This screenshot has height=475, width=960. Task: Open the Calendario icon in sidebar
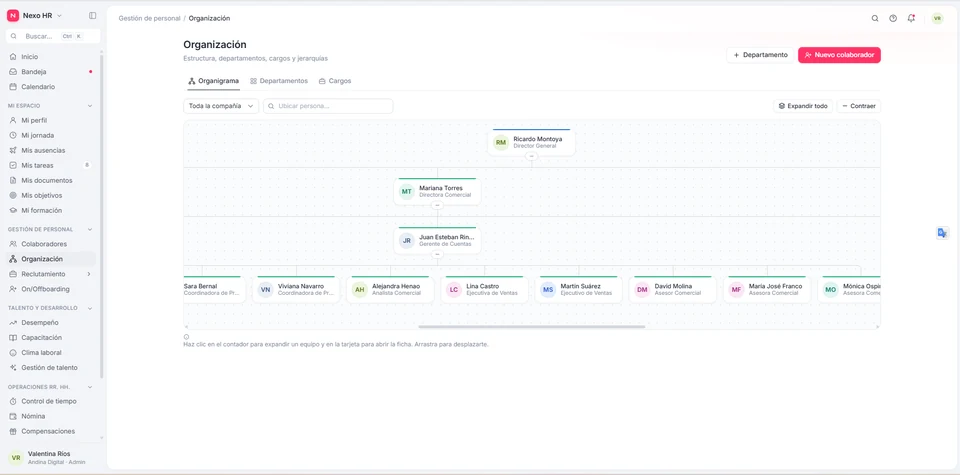coord(13,87)
